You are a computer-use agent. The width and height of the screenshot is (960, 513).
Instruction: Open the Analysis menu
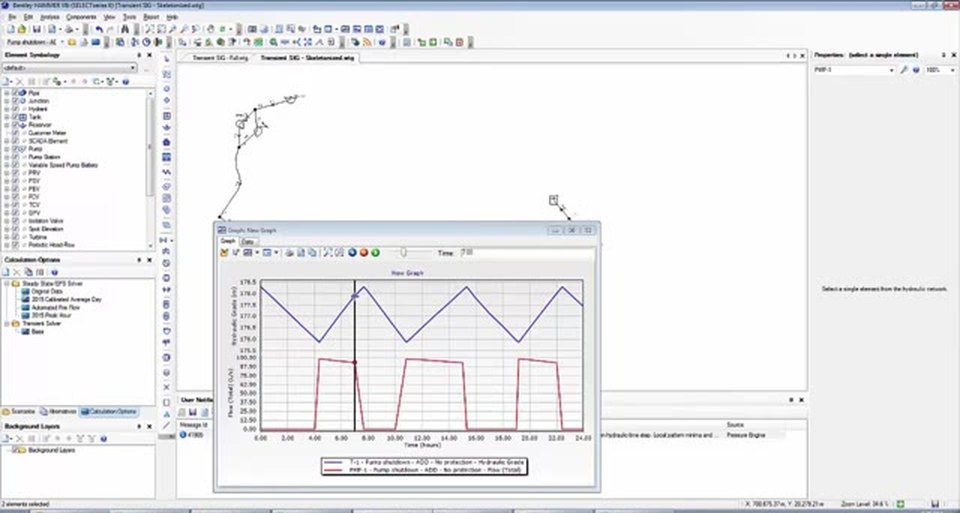click(50, 17)
